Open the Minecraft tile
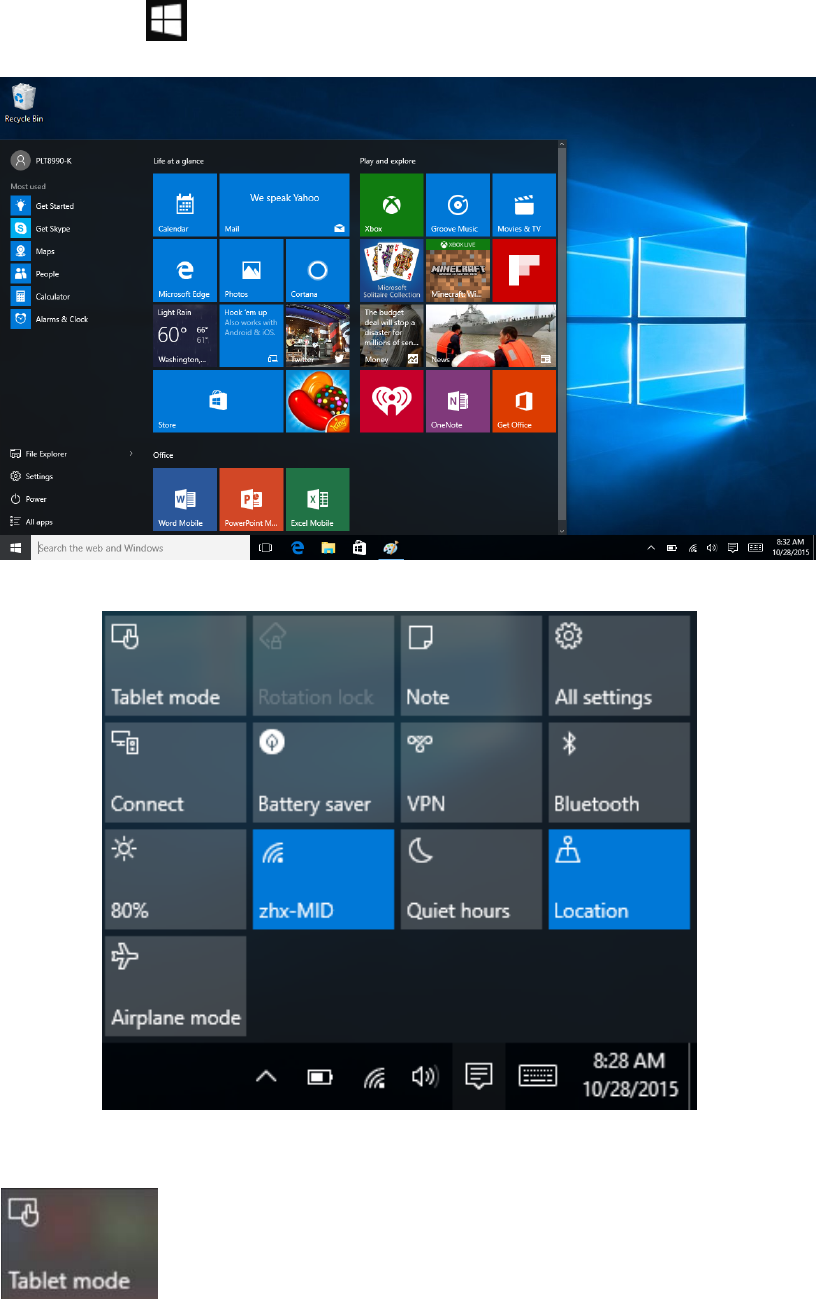816x1299 pixels. [x=458, y=270]
